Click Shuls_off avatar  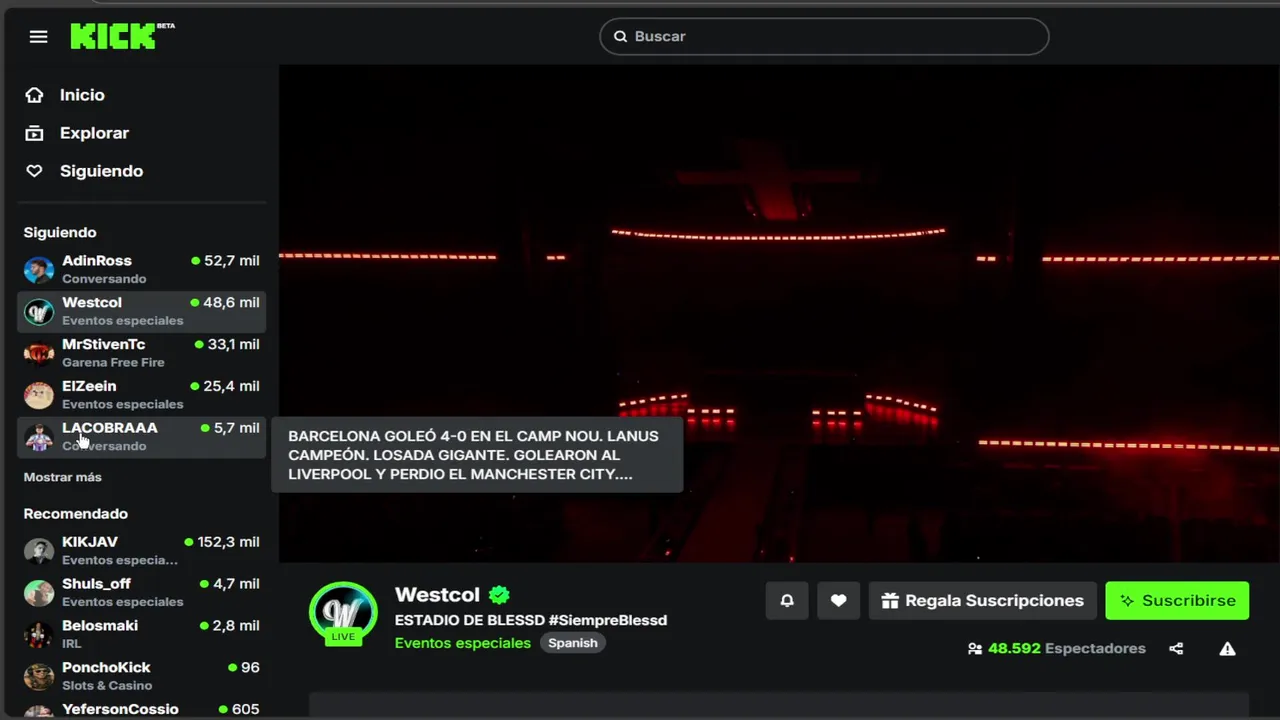[39, 594]
